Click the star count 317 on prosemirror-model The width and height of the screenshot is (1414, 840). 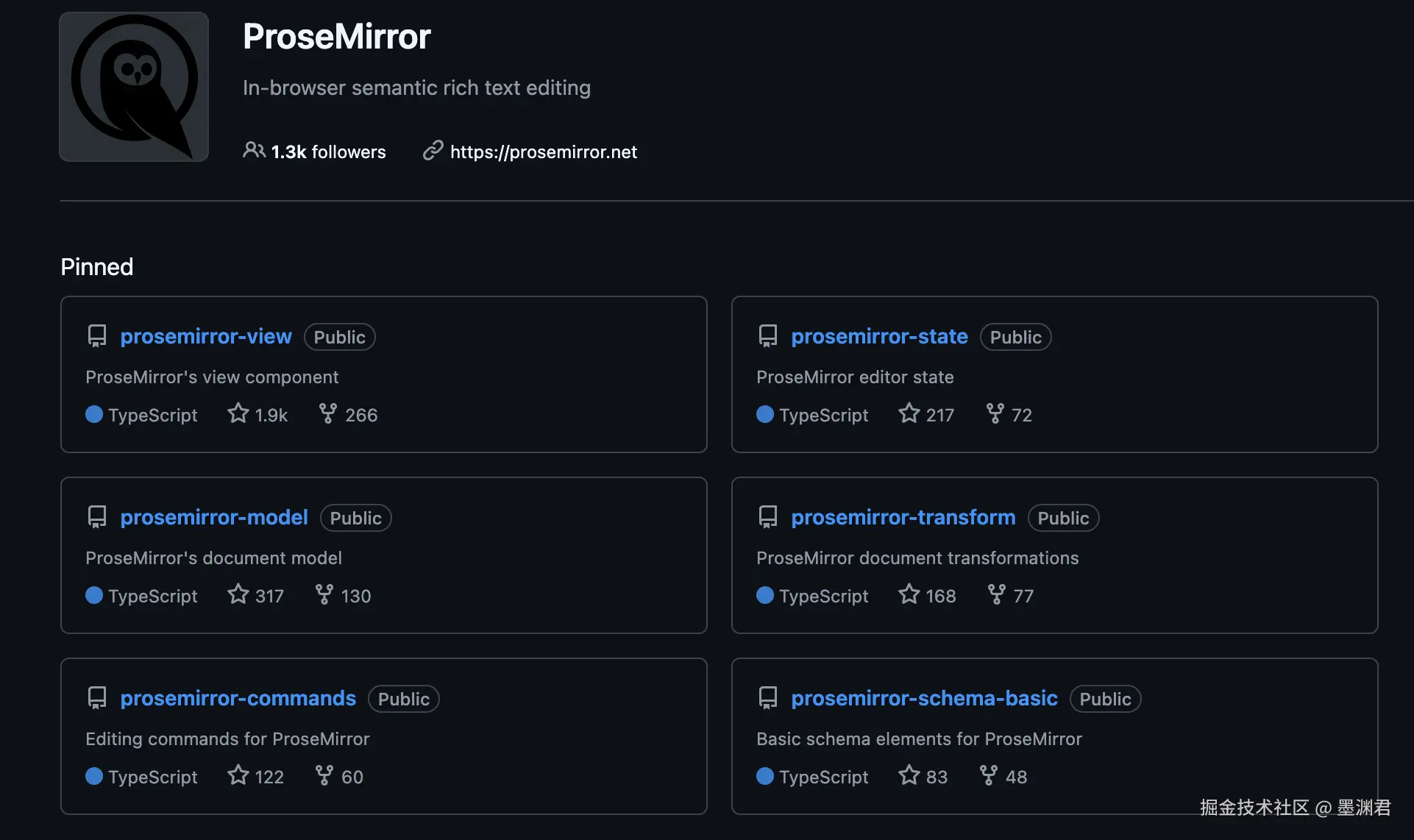[269, 596]
